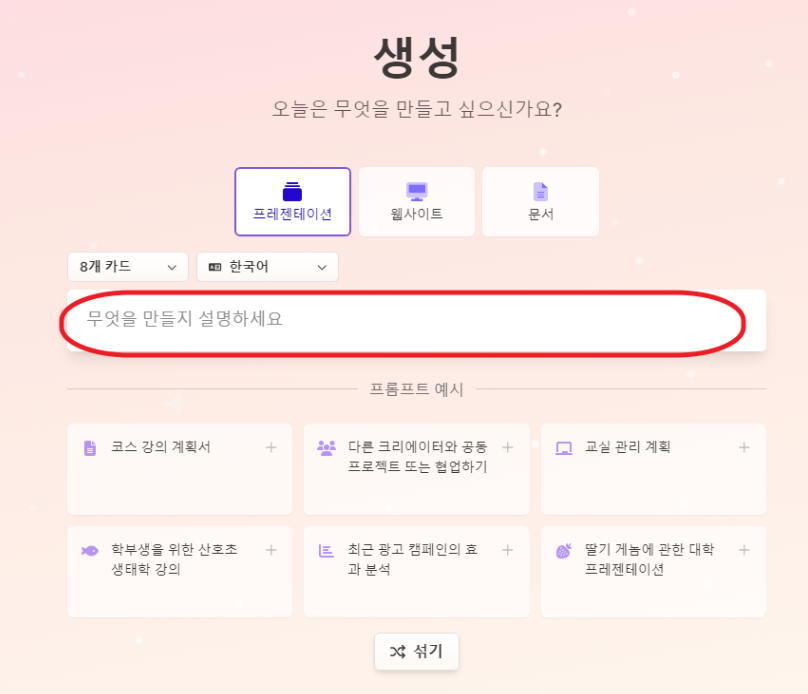Click the plus on 교실 관리 계획 card
This screenshot has width=808, height=694.
point(744,448)
